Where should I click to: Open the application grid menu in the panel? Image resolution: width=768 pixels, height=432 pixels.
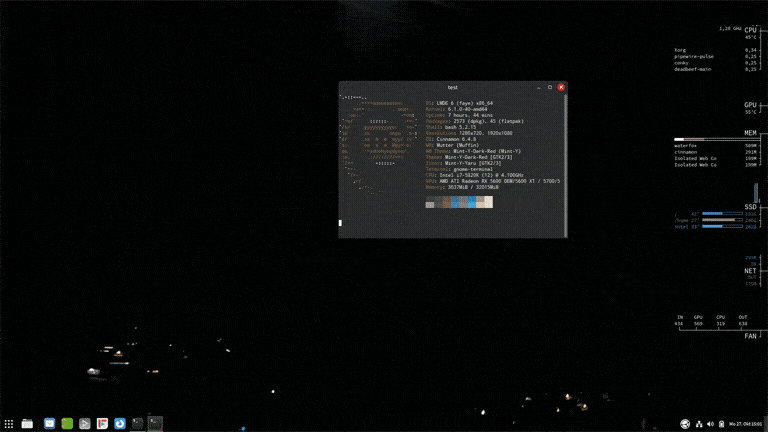tap(9, 424)
